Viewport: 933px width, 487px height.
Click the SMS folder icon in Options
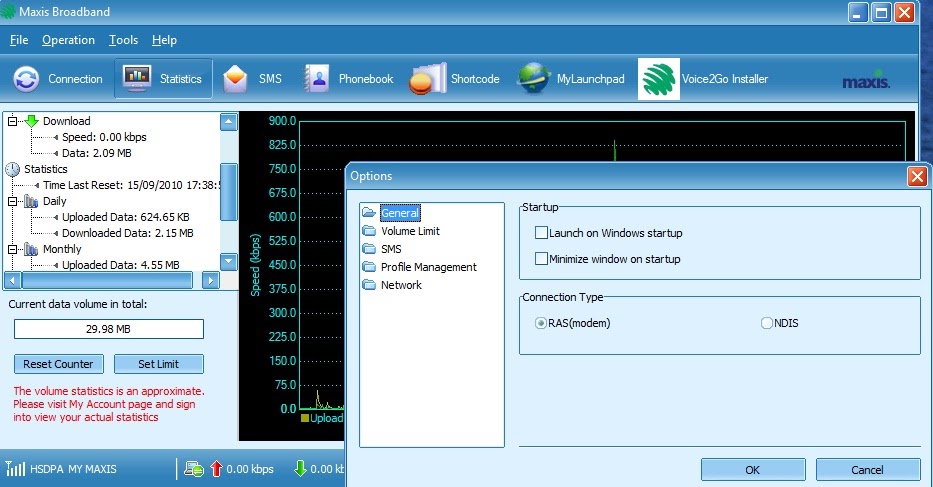[x=369, y=249]
